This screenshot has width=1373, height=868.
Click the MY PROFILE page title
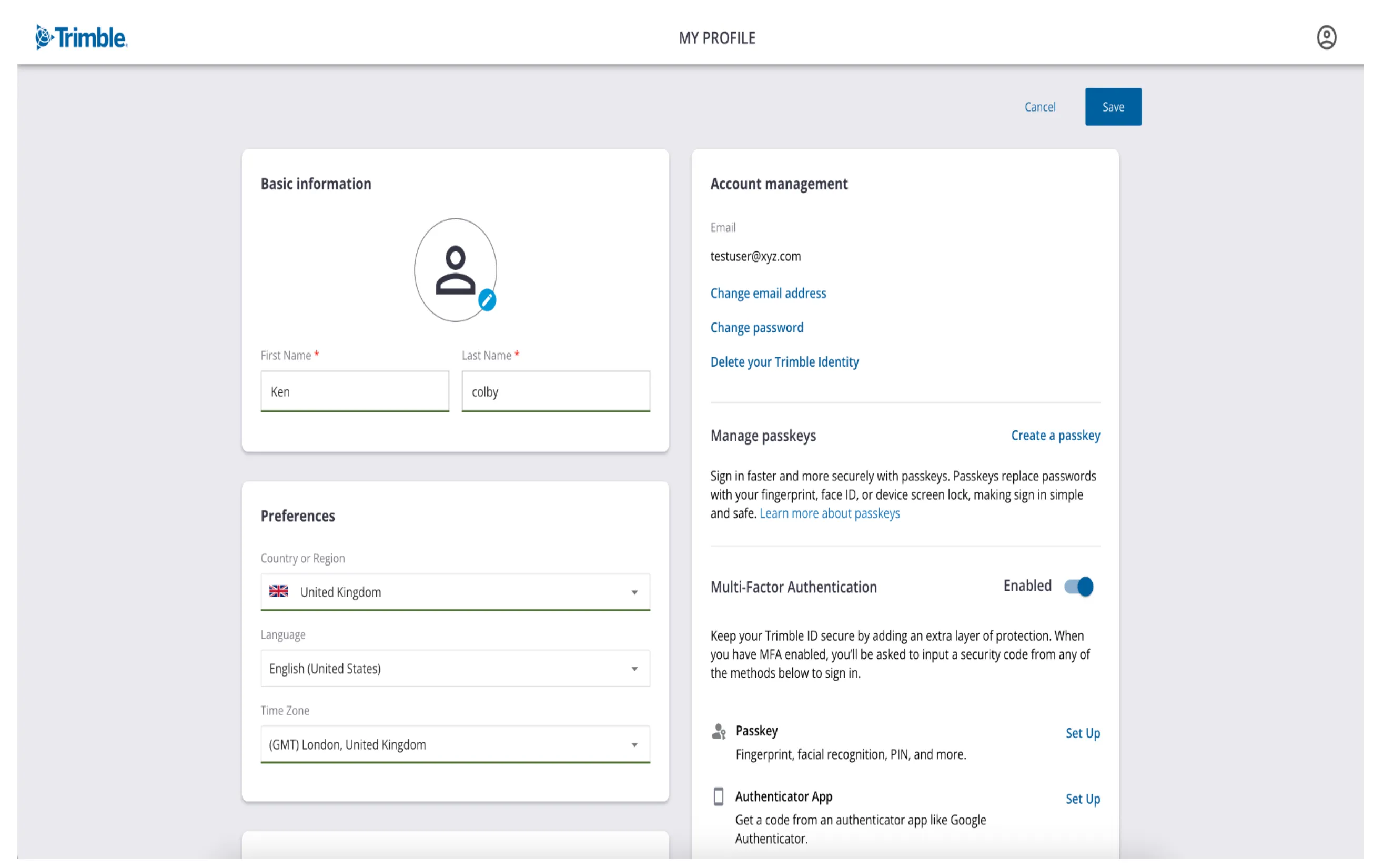[x=716, y=38]
